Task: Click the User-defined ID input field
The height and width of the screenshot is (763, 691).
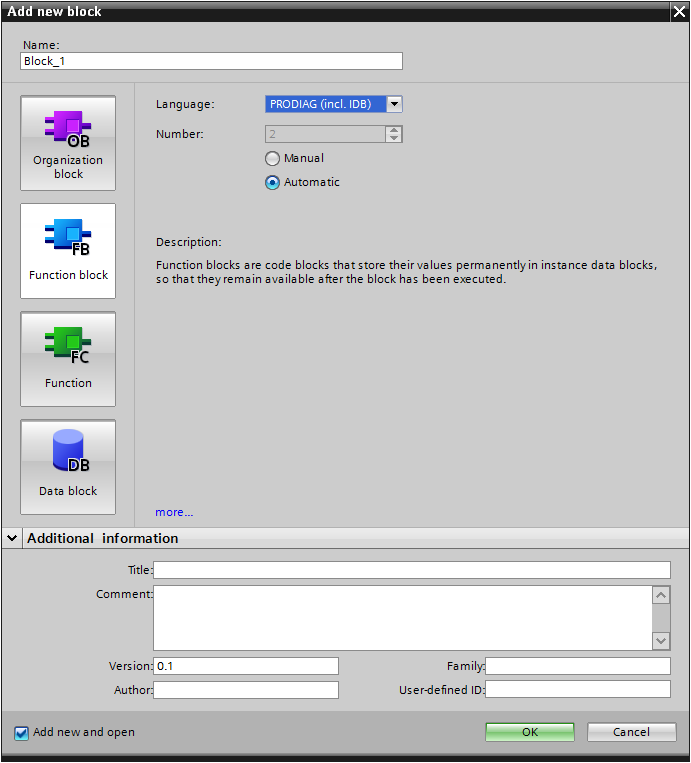Action: (578, 690)
